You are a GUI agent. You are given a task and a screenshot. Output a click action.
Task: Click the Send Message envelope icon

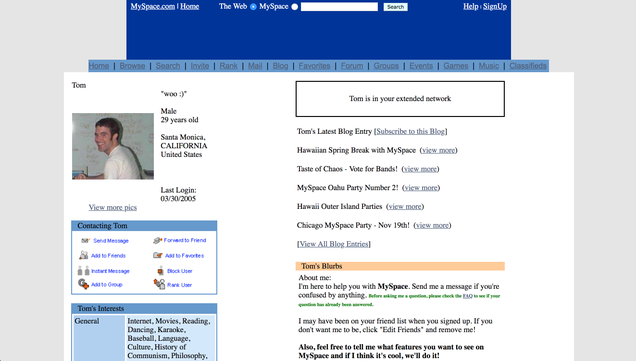tap(85, 241)
